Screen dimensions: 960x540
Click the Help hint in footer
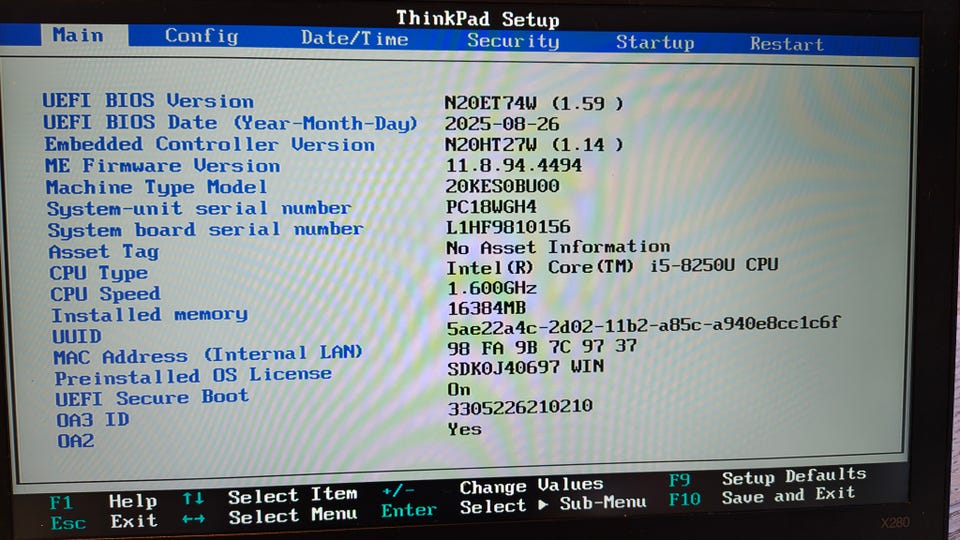pyautogui.click(x=133, y=501)
